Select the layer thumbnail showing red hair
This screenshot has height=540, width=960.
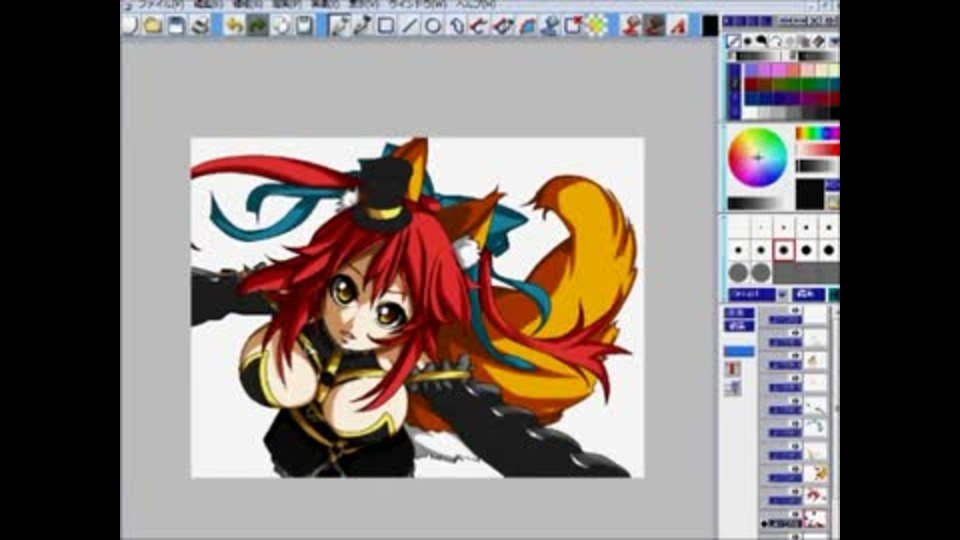pyautogui.click(x=815, y=496)
